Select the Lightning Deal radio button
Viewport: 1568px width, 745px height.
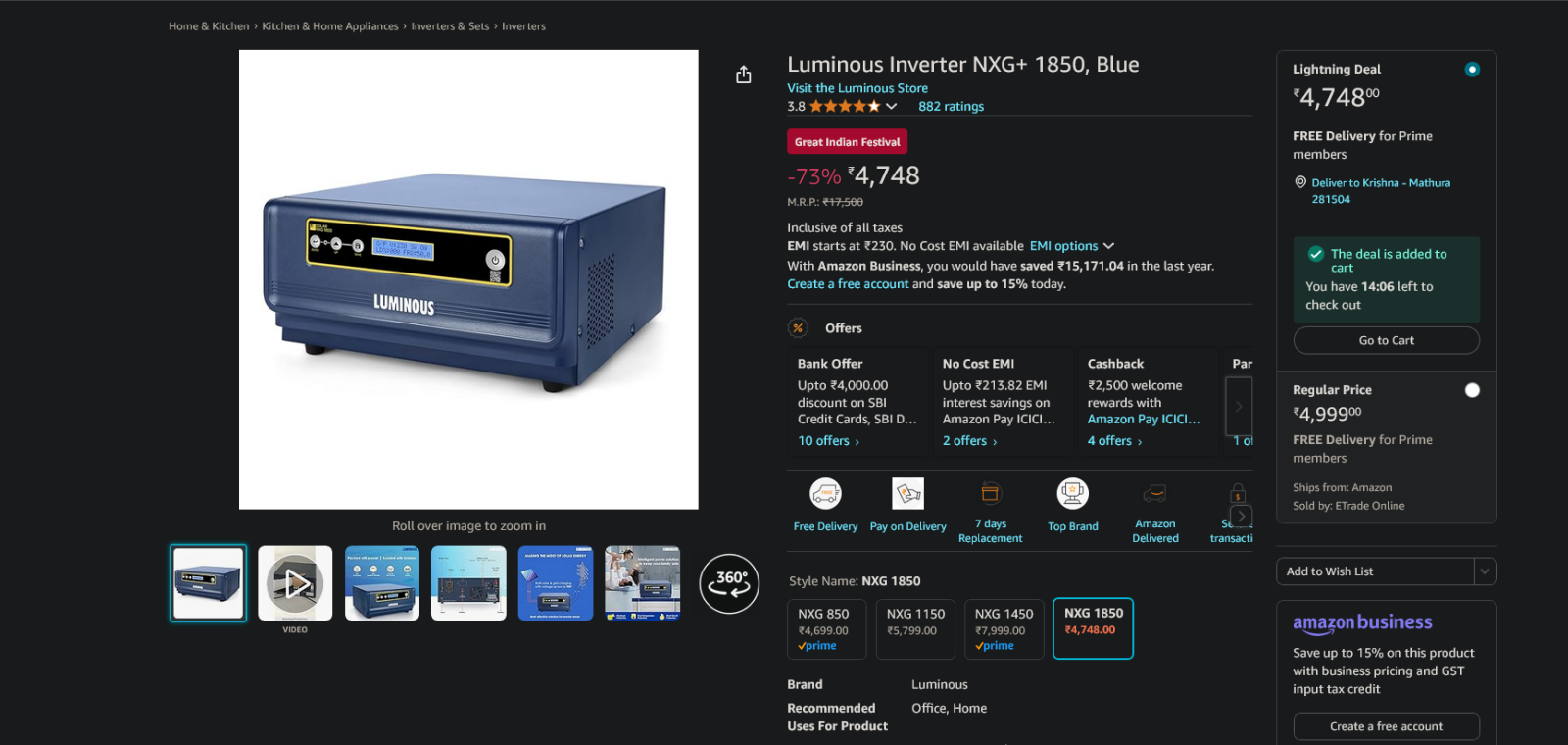point(1472,70)
